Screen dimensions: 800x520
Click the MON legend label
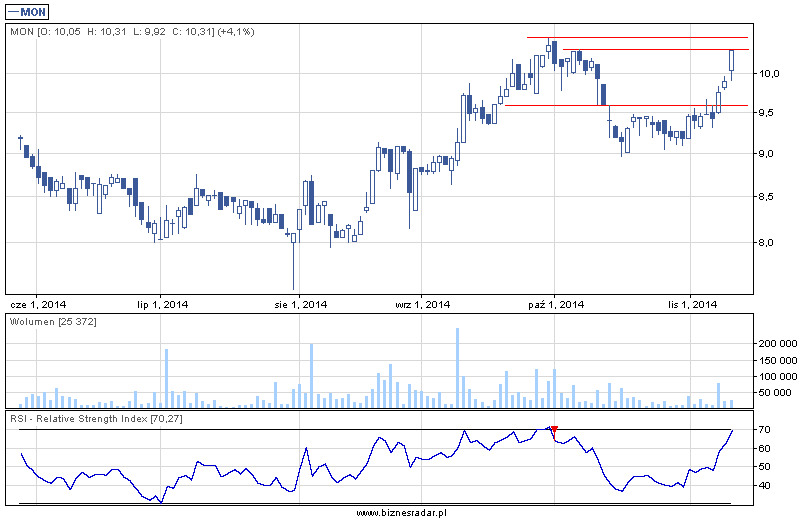tap(27, 12)
